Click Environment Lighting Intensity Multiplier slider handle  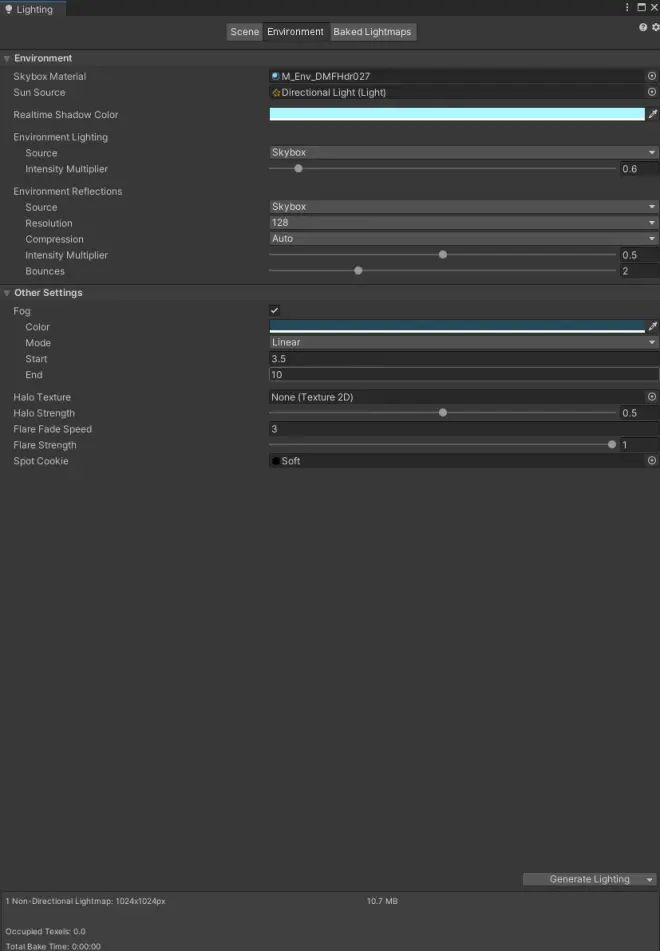298,169
